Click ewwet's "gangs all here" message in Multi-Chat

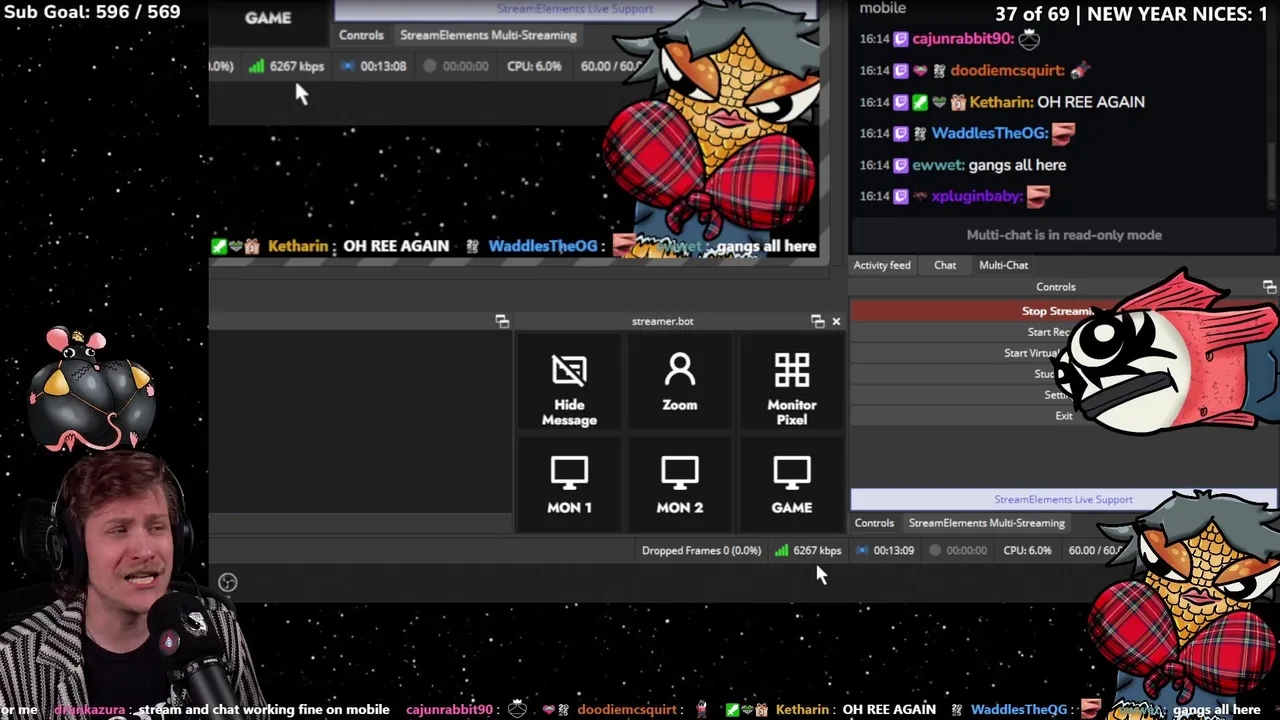(1017, 165)
